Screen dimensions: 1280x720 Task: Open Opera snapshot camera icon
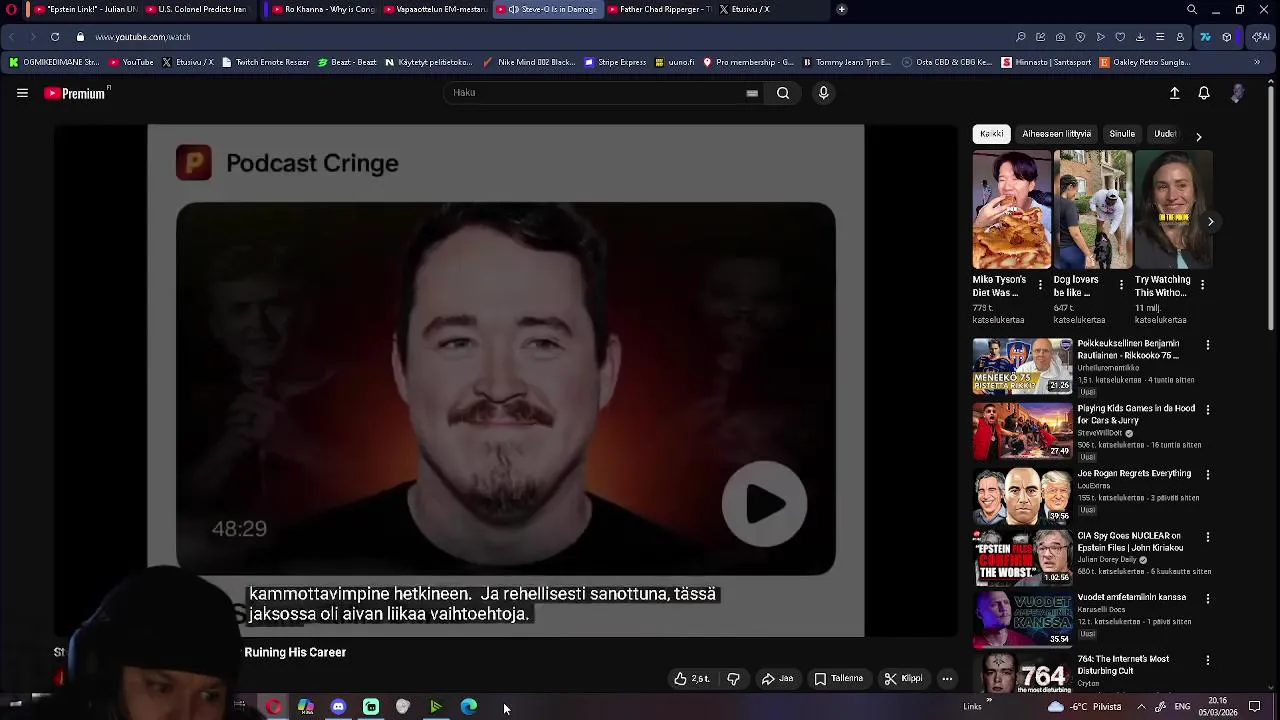click(1060, 37)
